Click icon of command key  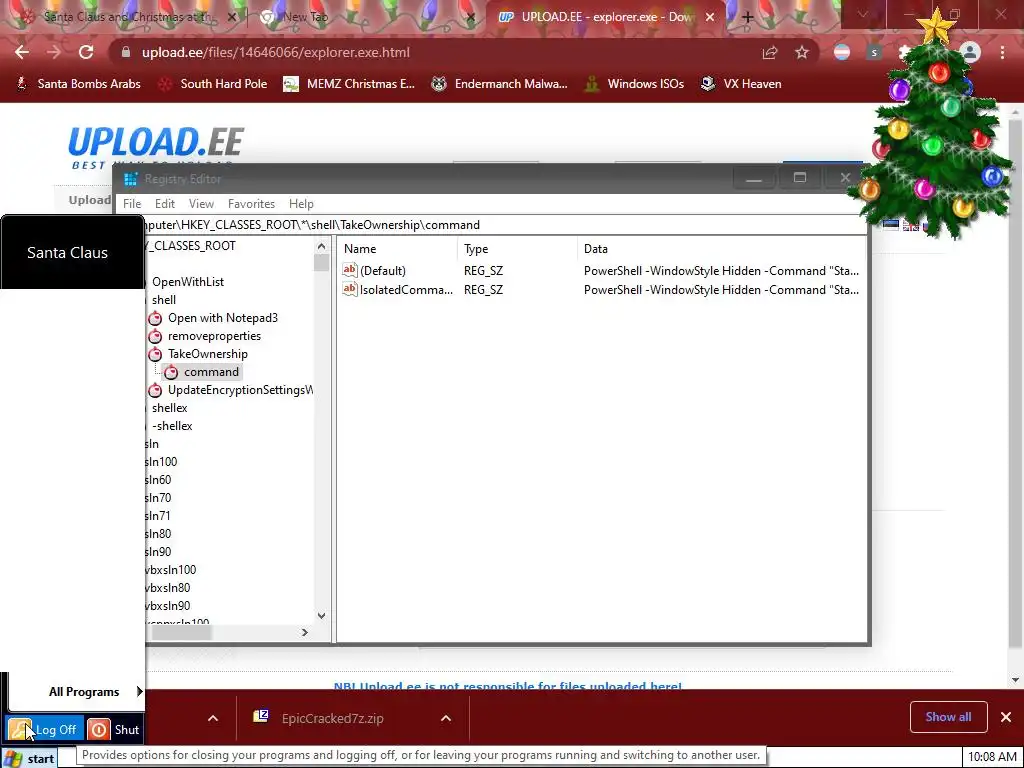(170, 372)
